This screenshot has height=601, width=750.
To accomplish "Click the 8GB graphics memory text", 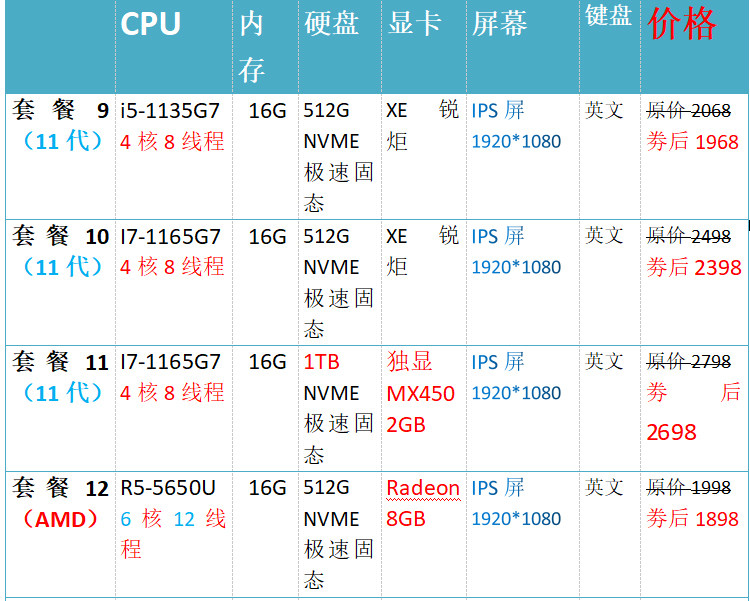I will click(x=406, y=519).
